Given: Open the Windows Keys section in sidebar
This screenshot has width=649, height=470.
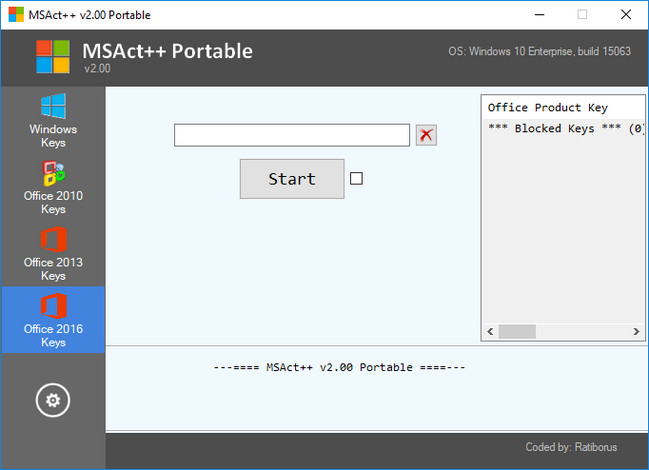Looking at the screenshot, I should click(52, 120).
